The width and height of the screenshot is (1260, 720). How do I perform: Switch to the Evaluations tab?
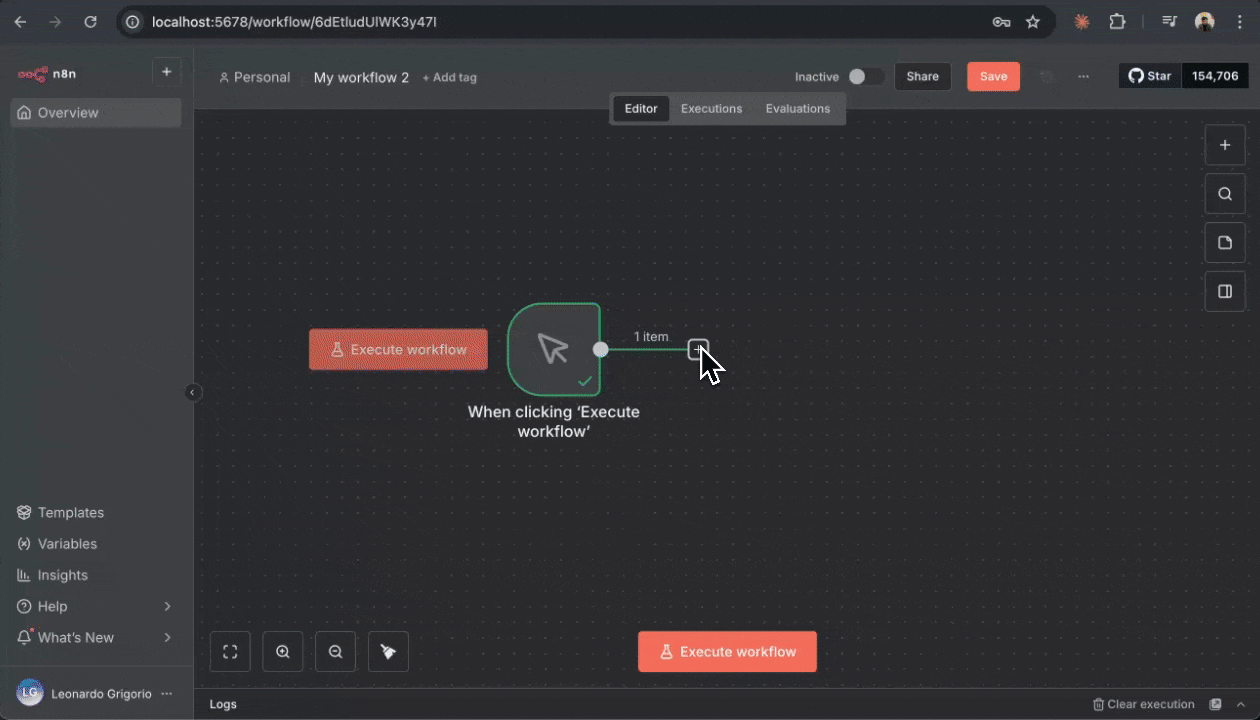797,108
